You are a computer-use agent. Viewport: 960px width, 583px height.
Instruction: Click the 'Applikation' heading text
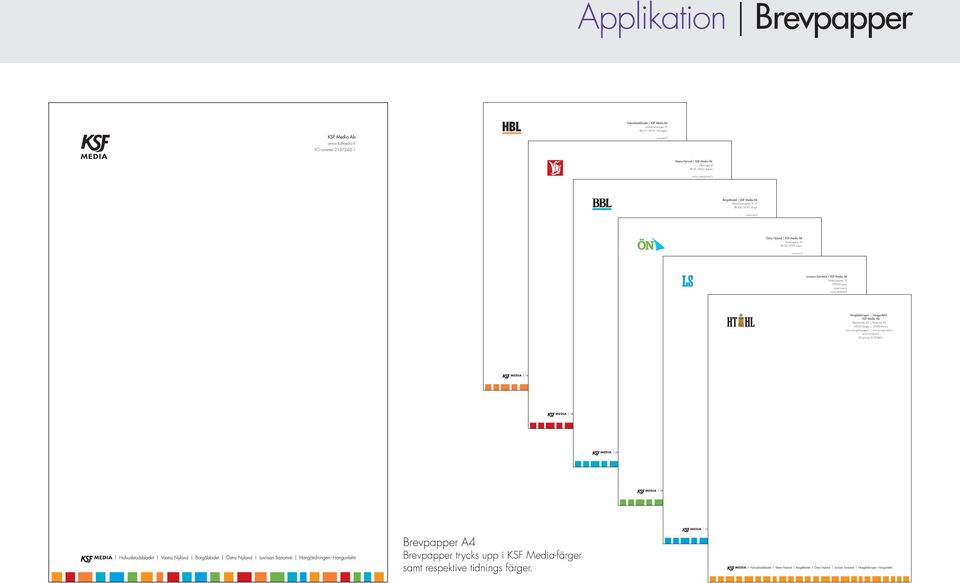point(651,19)
